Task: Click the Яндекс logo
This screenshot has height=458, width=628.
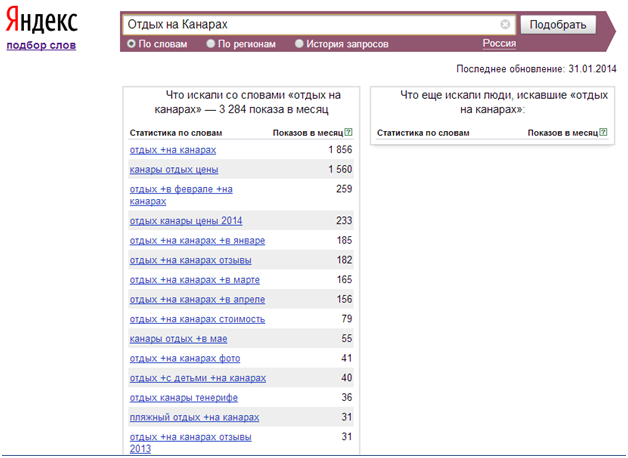Action: pyautogui.click(x=42, y=20)
